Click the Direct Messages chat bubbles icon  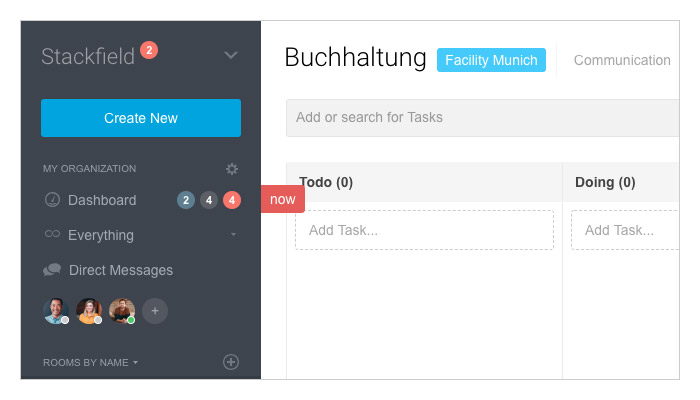[x=52, y=270]
